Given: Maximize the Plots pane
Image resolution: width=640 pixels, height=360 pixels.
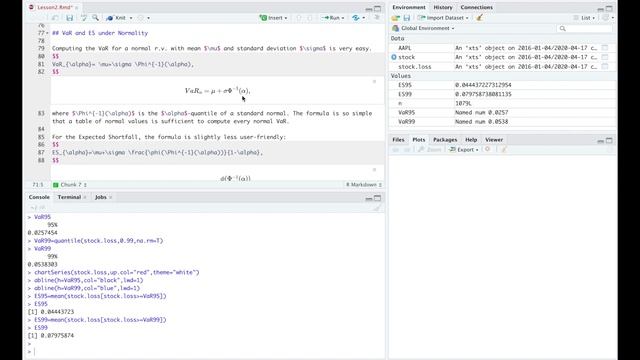Looking at the screenshot, I should 609,140.
